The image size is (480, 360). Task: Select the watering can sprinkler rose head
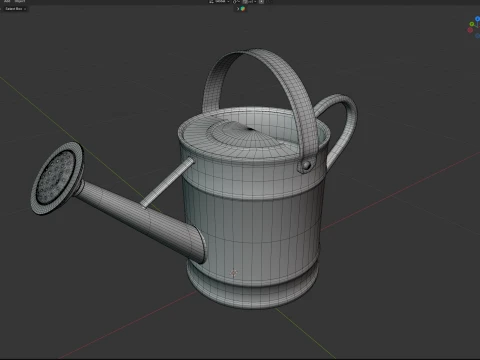coord(57,178)
